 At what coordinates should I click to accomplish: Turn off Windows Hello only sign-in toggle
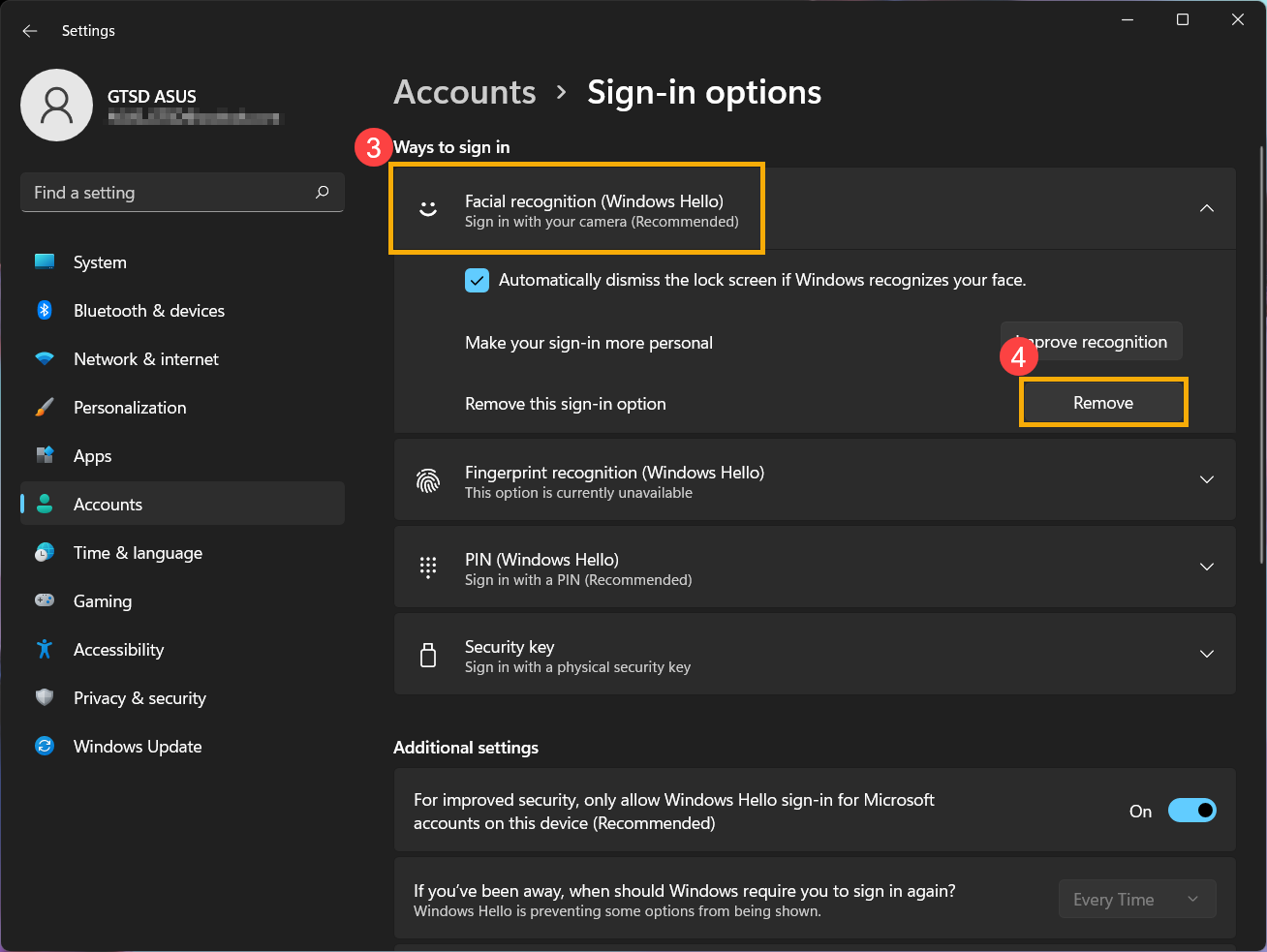tap(1191, 811)
